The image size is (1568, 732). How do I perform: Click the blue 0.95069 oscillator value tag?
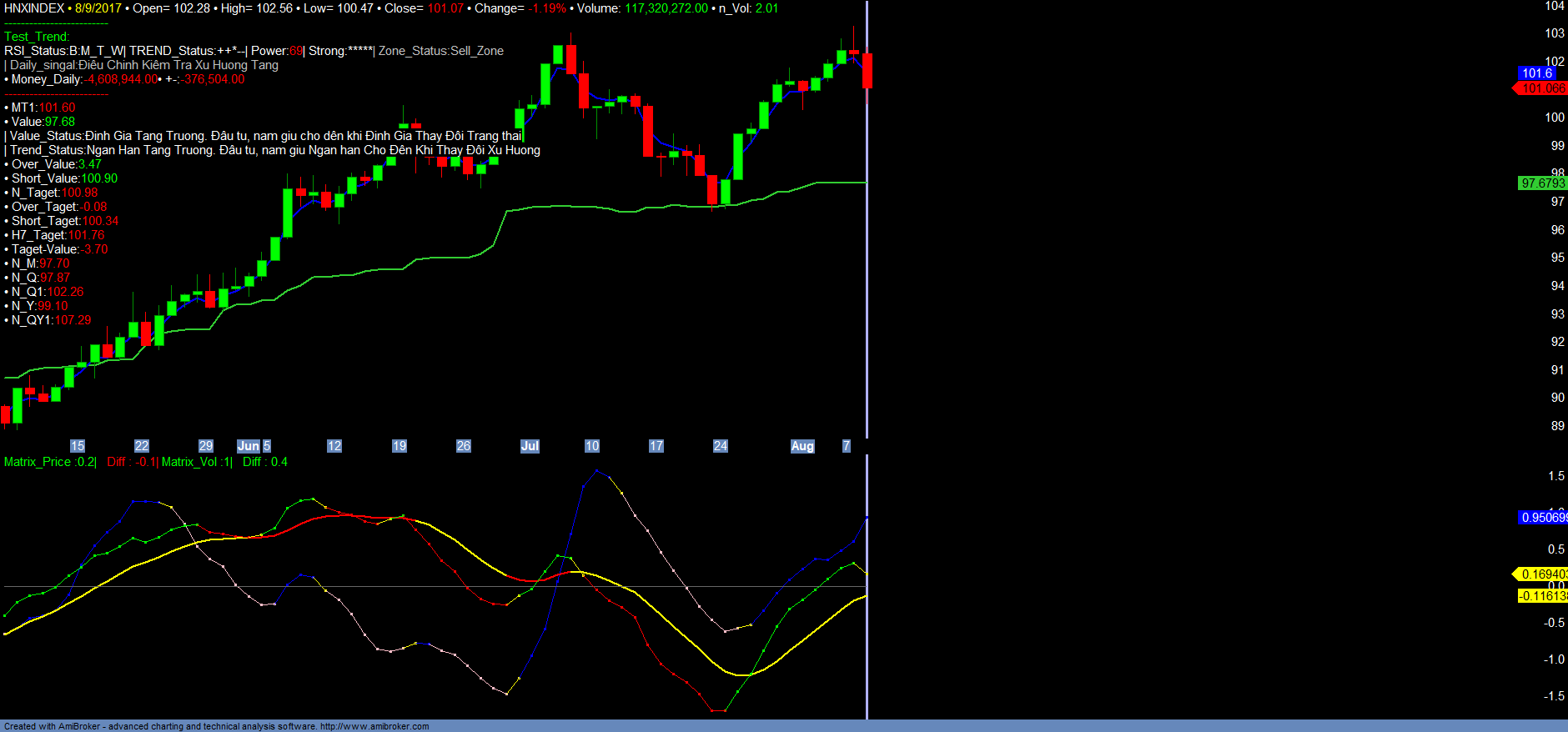pyautogui.click(x=1543, y=518)
